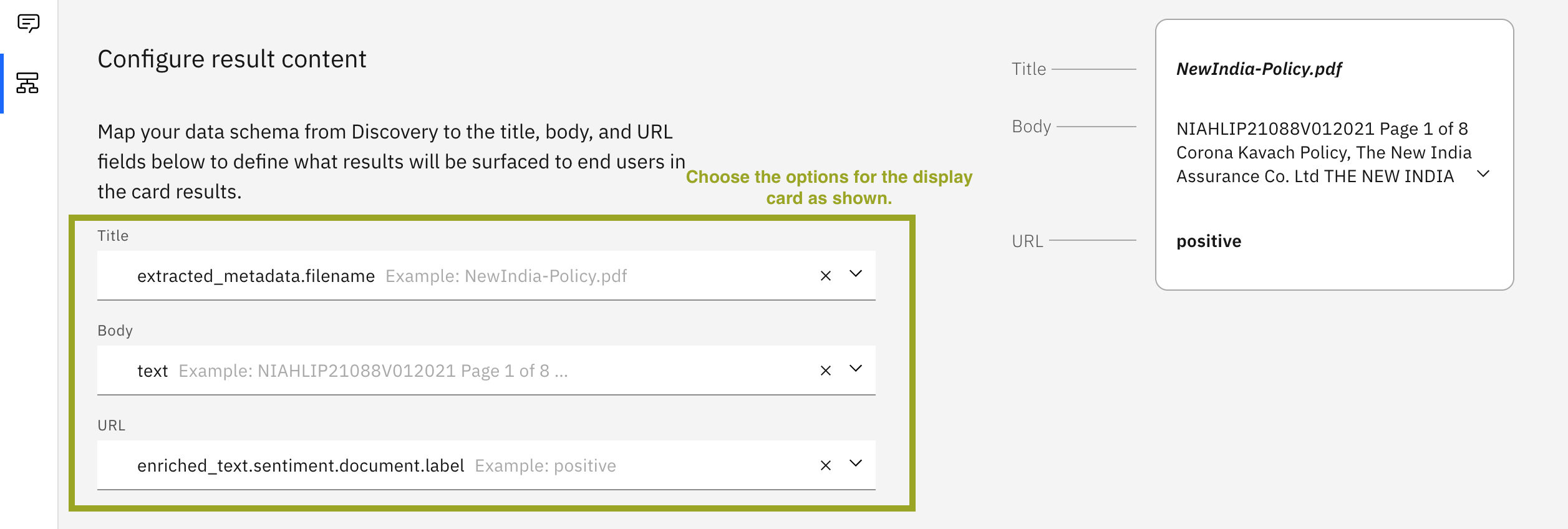Open the chat icon in the sidebar
1568x529 pixels.
point(29,24)
